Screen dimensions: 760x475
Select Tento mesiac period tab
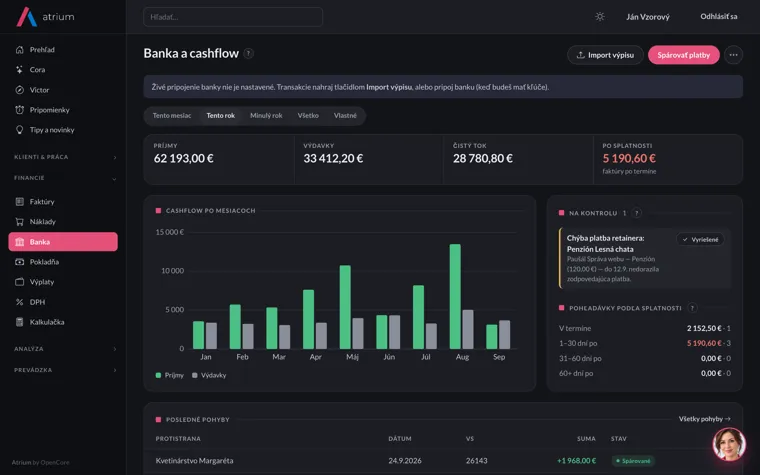172,115
